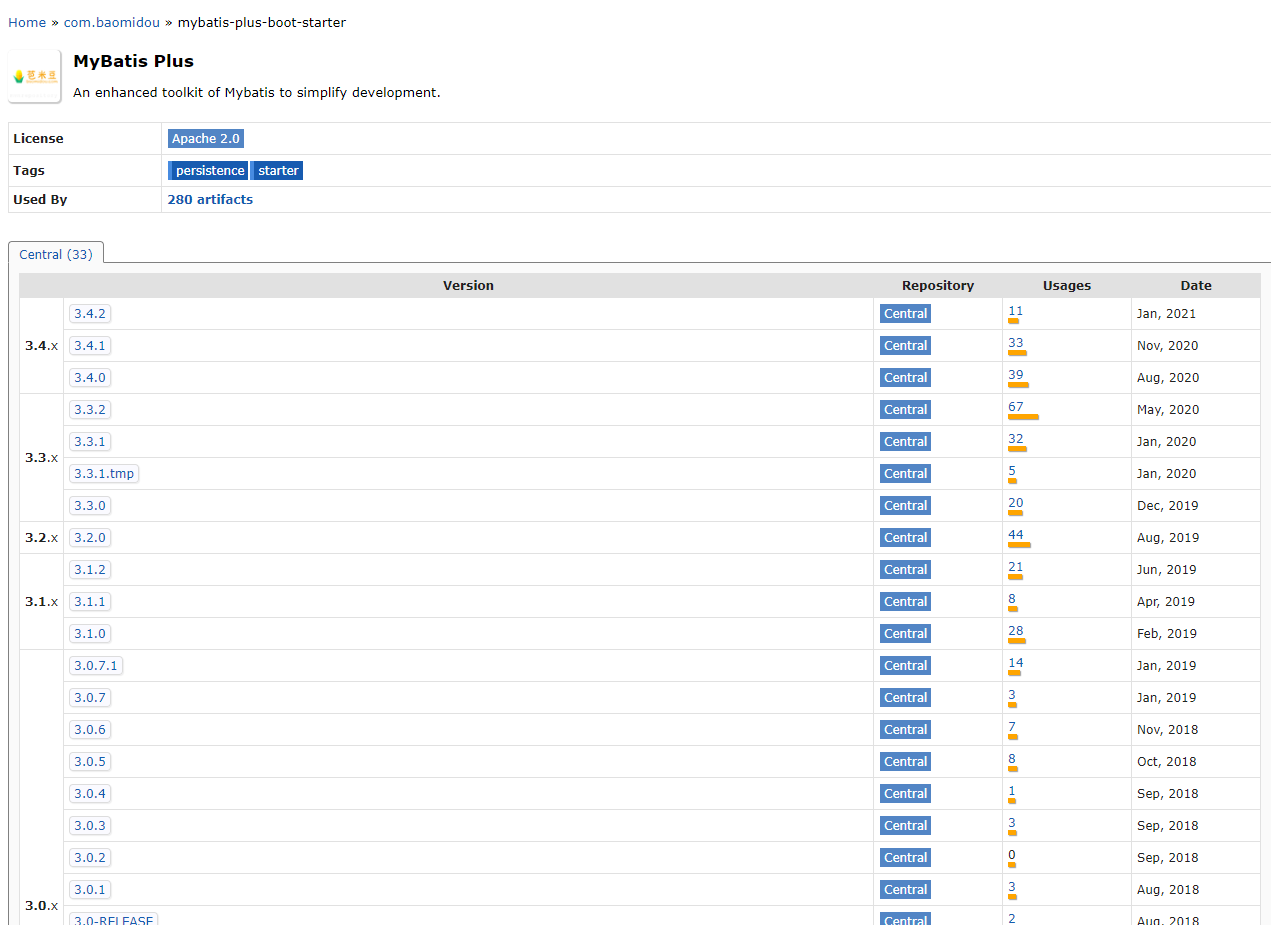Click the Central repository badge for 3.4.1
The image size is (1271, 925).
pyautogui.click(x=904, y=345)
